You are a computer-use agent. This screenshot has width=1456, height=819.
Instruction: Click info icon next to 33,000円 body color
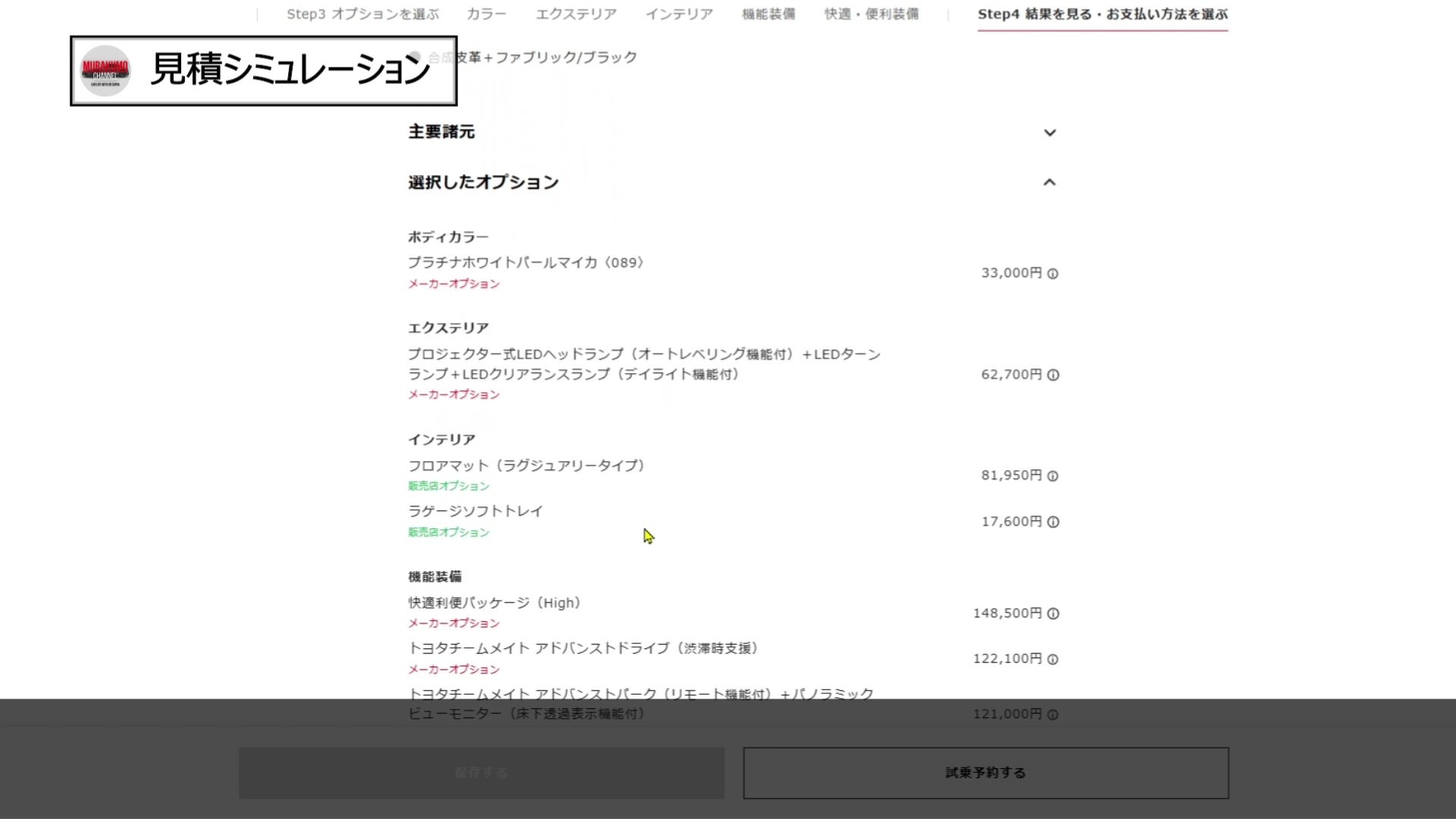point(1053,274)
